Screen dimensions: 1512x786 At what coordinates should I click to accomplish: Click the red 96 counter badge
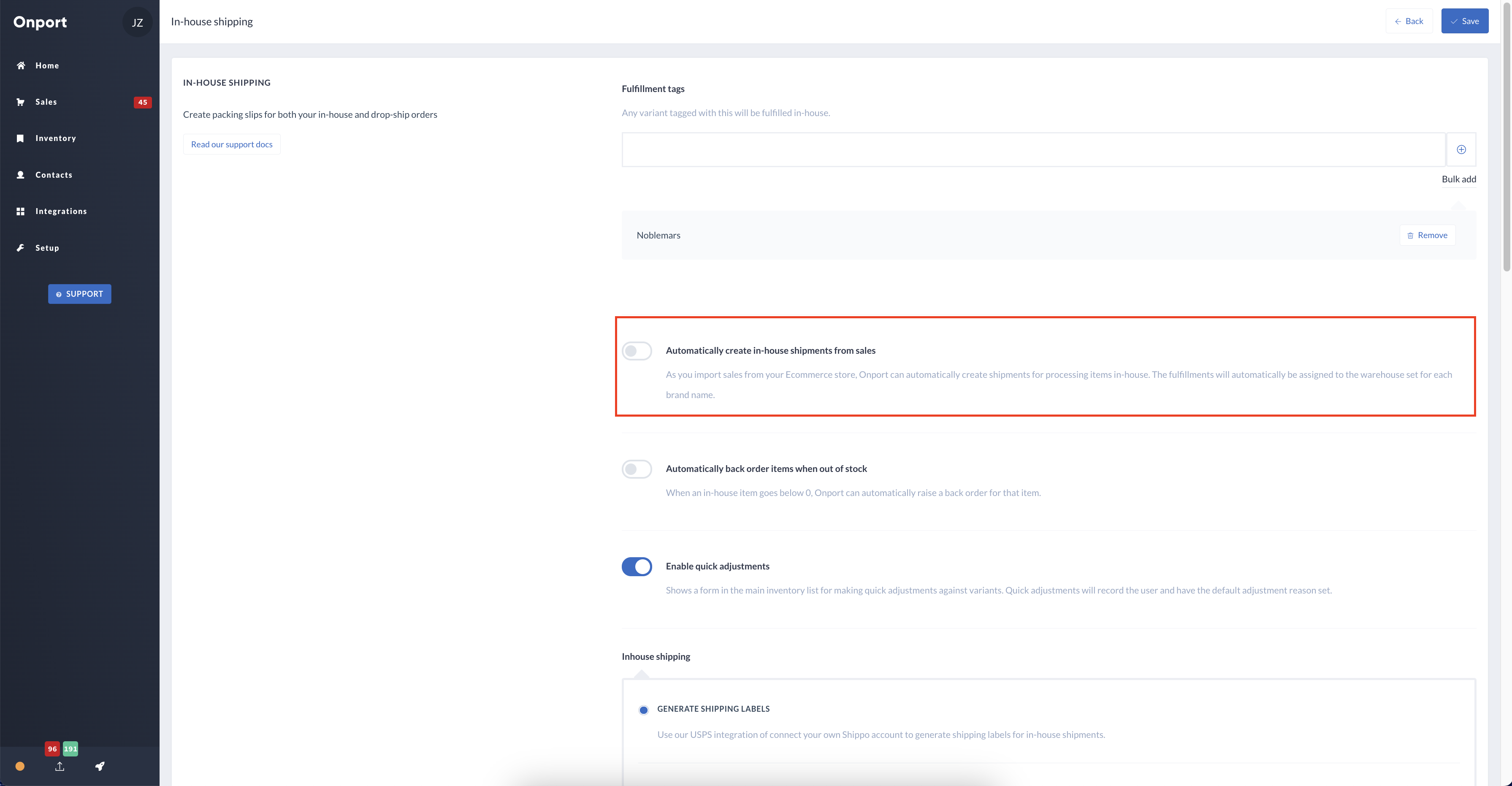click(52, 748)
